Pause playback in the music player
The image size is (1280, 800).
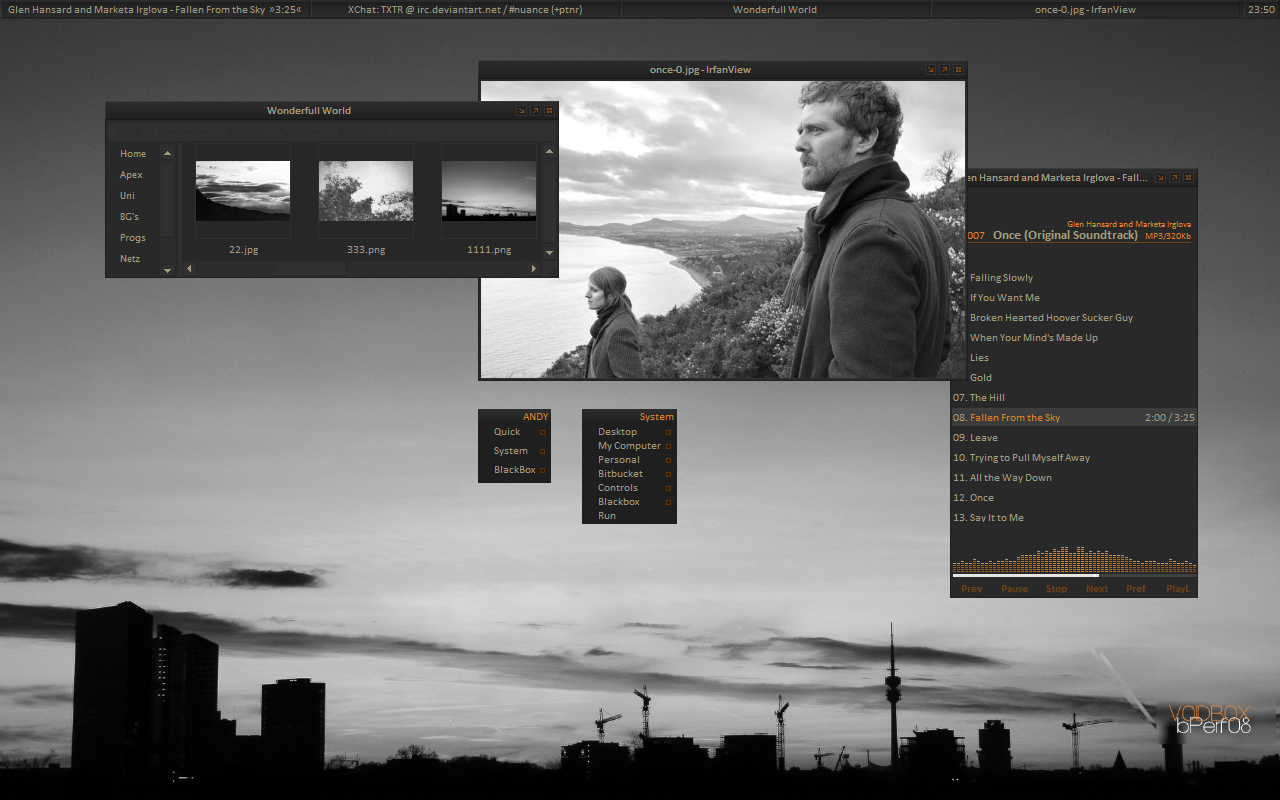tap(1014, 589)
